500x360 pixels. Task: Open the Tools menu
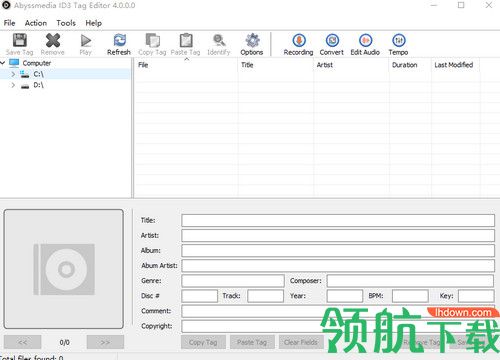coord(66,23)
